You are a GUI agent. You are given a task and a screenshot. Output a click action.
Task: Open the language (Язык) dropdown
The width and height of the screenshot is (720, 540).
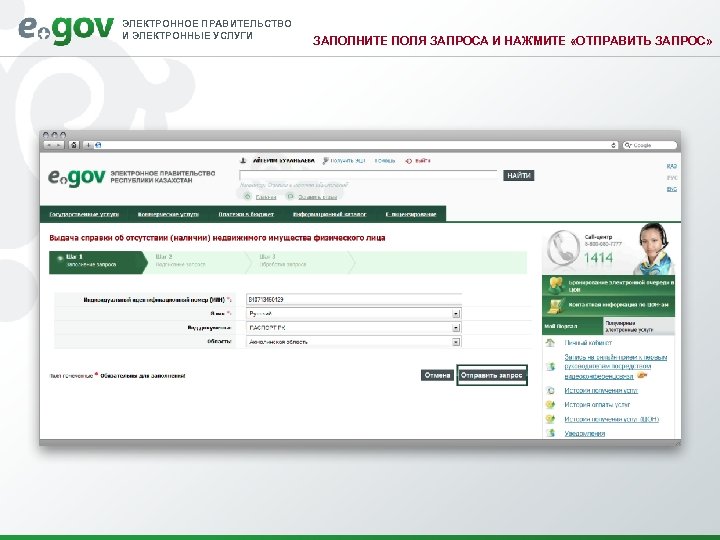point(354,314)
